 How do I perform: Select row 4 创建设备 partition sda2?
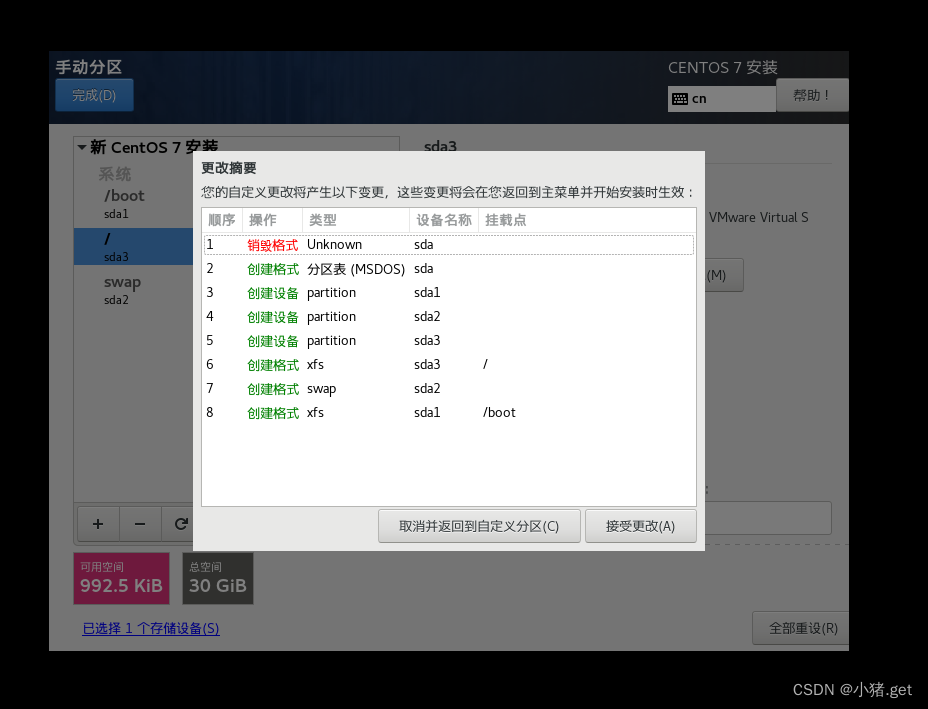(449, 317)
